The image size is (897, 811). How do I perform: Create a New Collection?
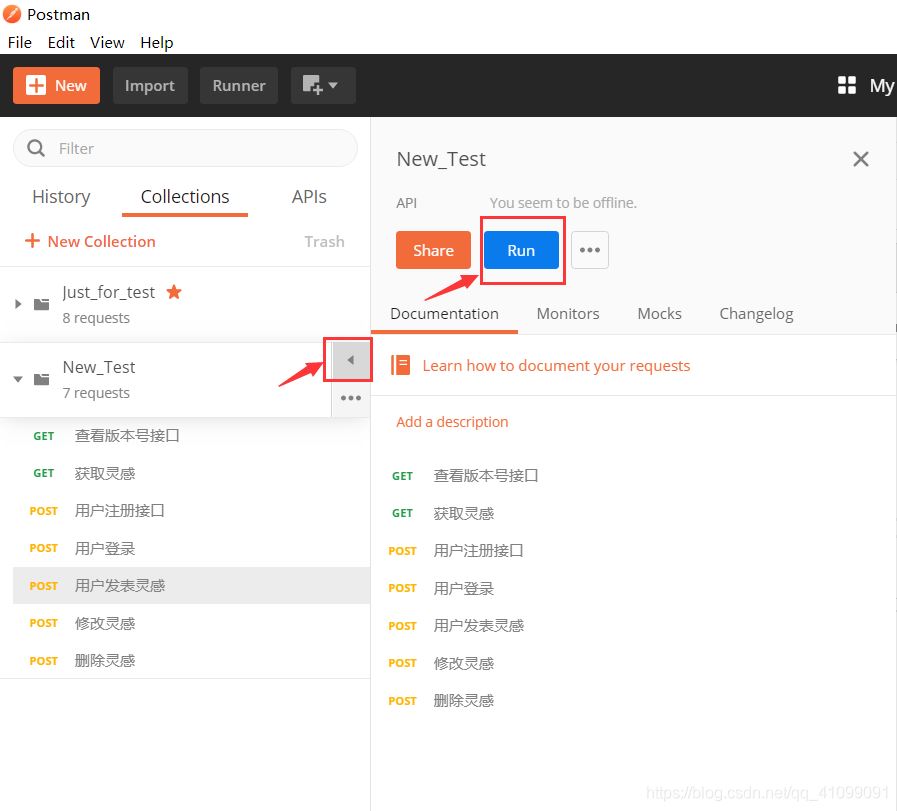[90, 241]
